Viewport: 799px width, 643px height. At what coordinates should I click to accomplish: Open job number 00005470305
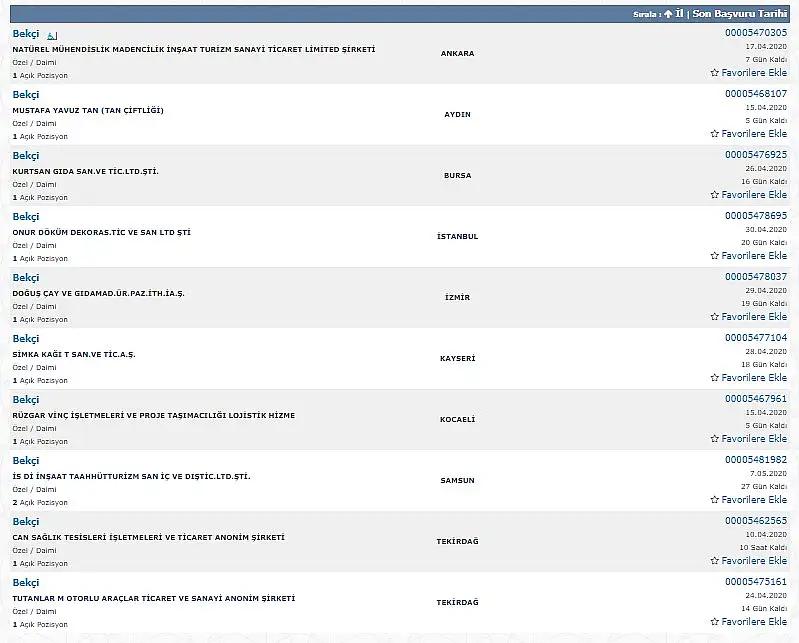pos(756,33)
